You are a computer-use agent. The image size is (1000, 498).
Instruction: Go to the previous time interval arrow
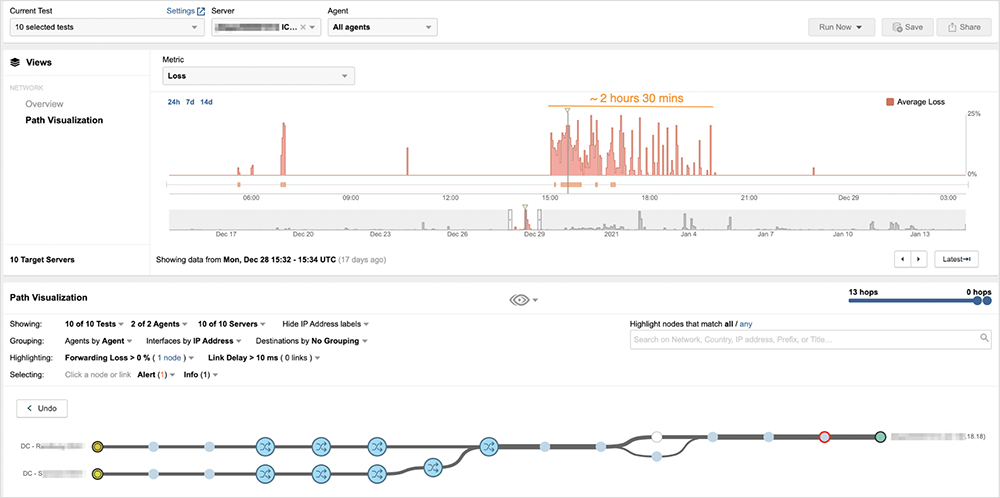[x=904, y=259]
